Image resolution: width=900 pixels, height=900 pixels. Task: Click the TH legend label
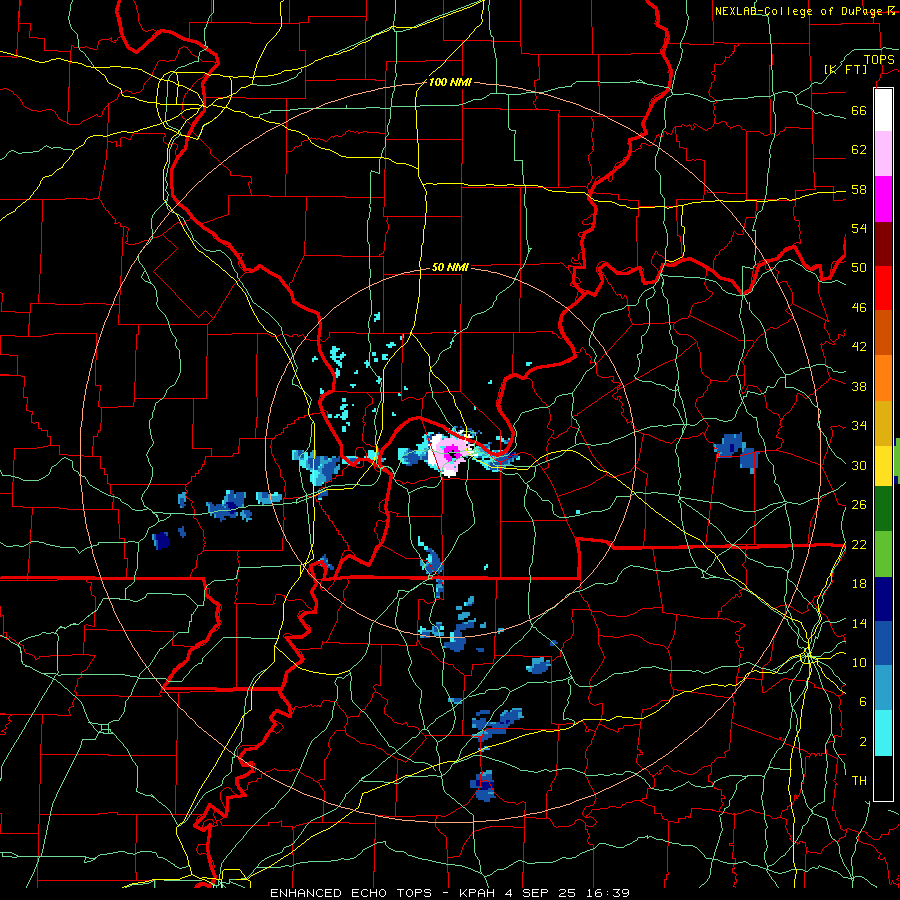tap(859, 781)
